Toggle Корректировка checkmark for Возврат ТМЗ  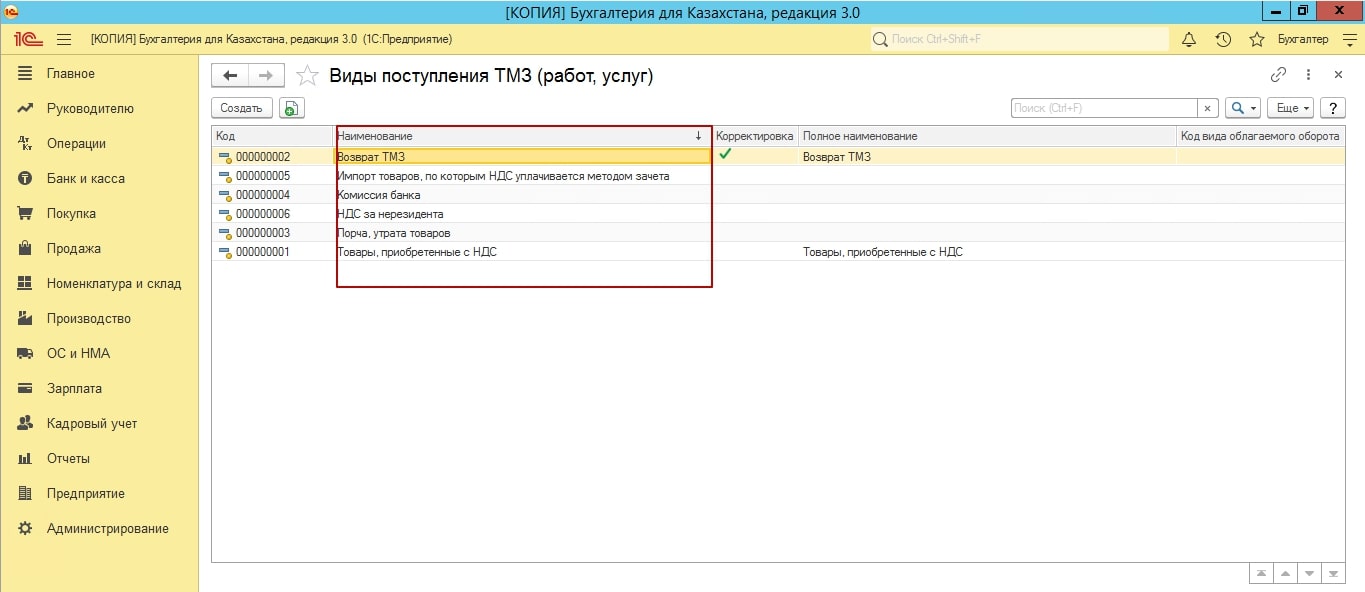click(725, 155)
